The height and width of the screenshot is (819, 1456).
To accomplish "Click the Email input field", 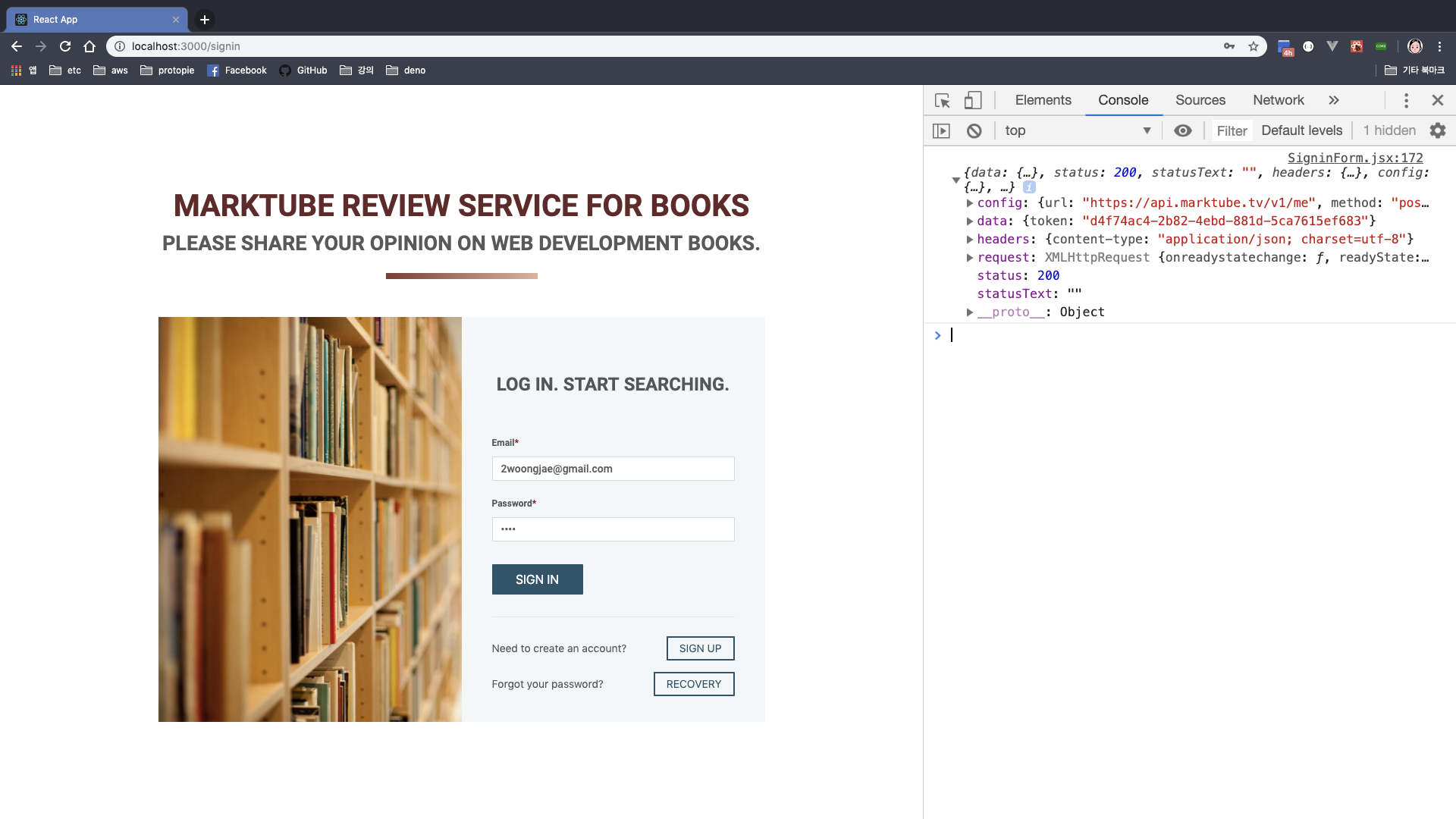I will (x=613, y=469).
